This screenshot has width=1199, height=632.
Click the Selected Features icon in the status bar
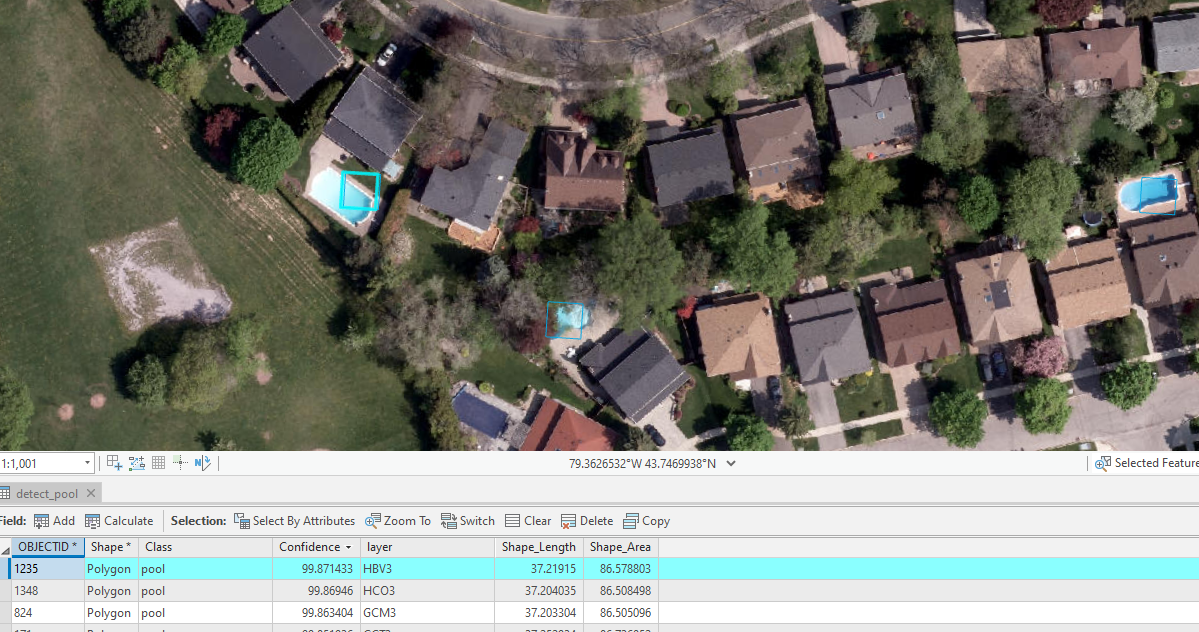tap(1103, 462)
